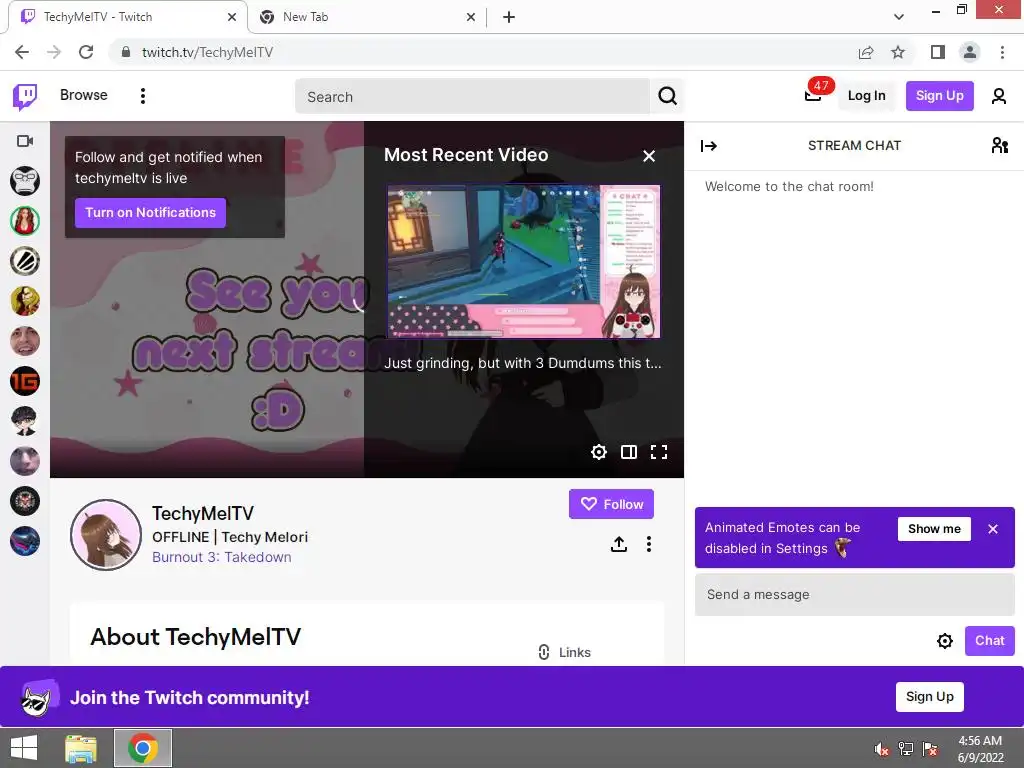The width and height of the screenshot is (1024, 768).
Task: Click Show me on emotes notice
Action: [934, 529]
